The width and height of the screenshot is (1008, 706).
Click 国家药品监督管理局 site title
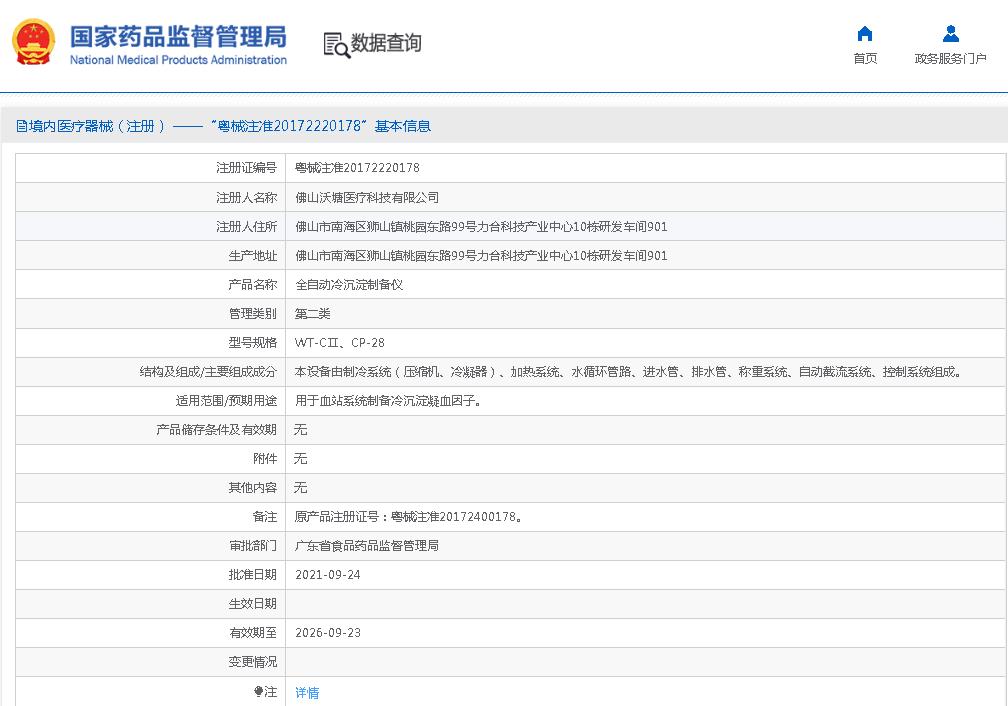178,36
